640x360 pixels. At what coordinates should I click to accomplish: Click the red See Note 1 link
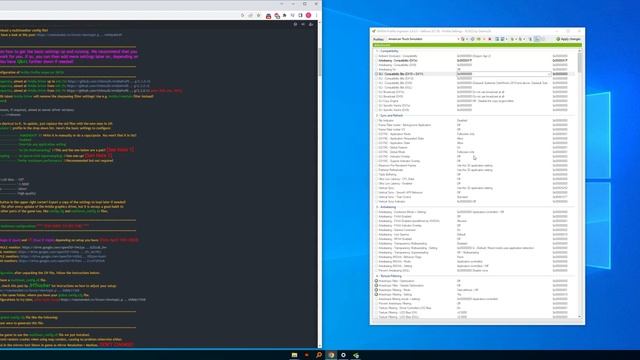tap(120, 150)
